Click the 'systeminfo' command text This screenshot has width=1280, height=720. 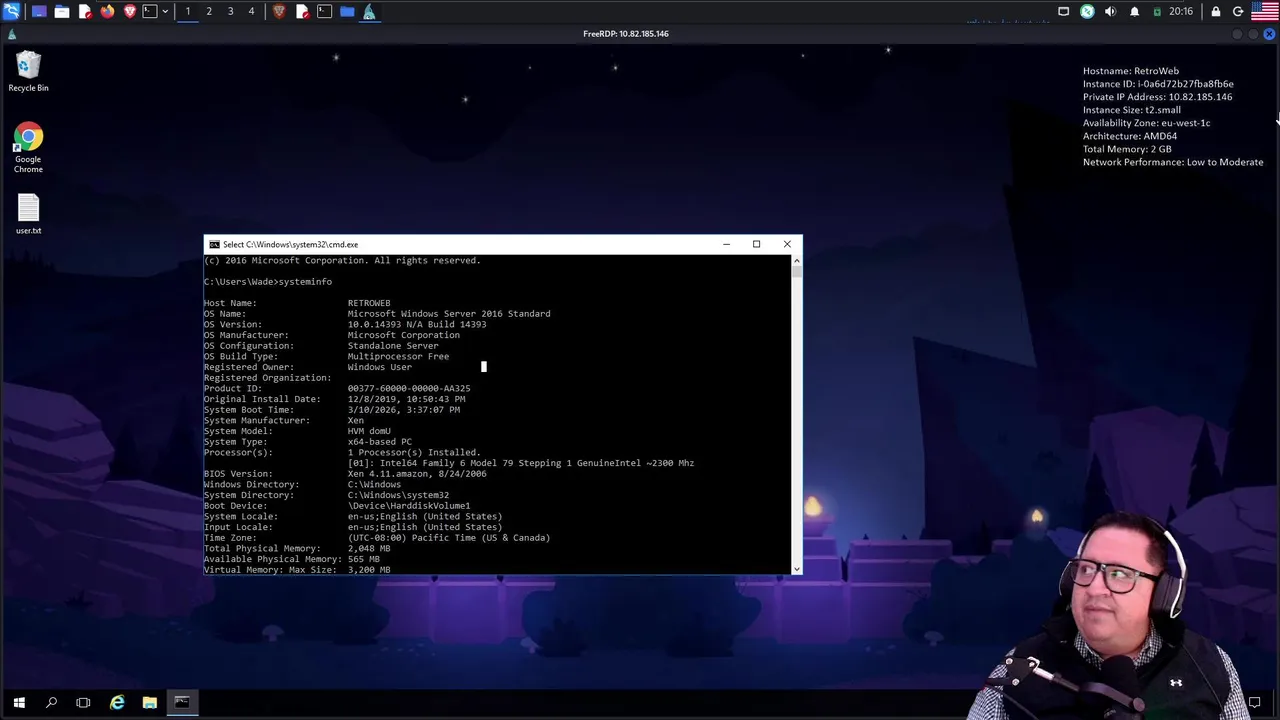click(305, 282)
